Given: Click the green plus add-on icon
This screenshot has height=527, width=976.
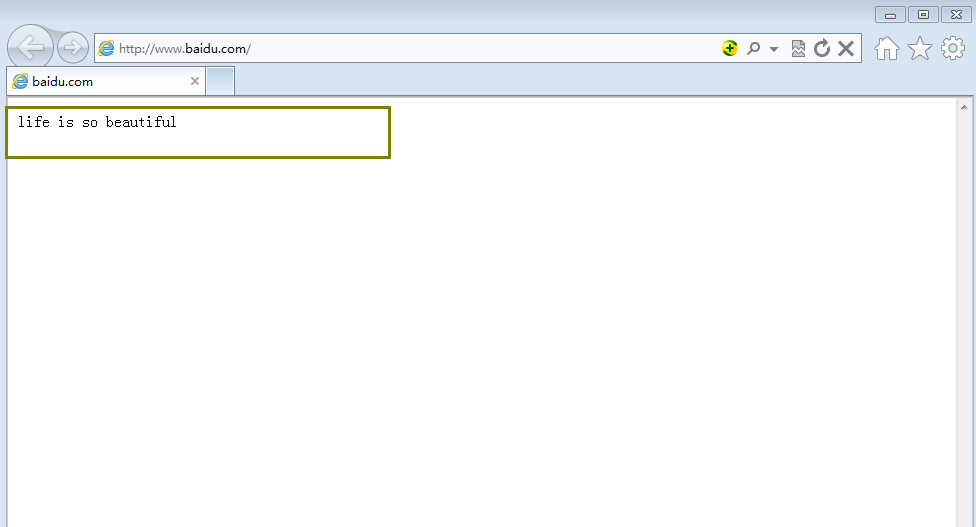Looking at the screenshot, I should pyautogui.click(x=730, y=48).
